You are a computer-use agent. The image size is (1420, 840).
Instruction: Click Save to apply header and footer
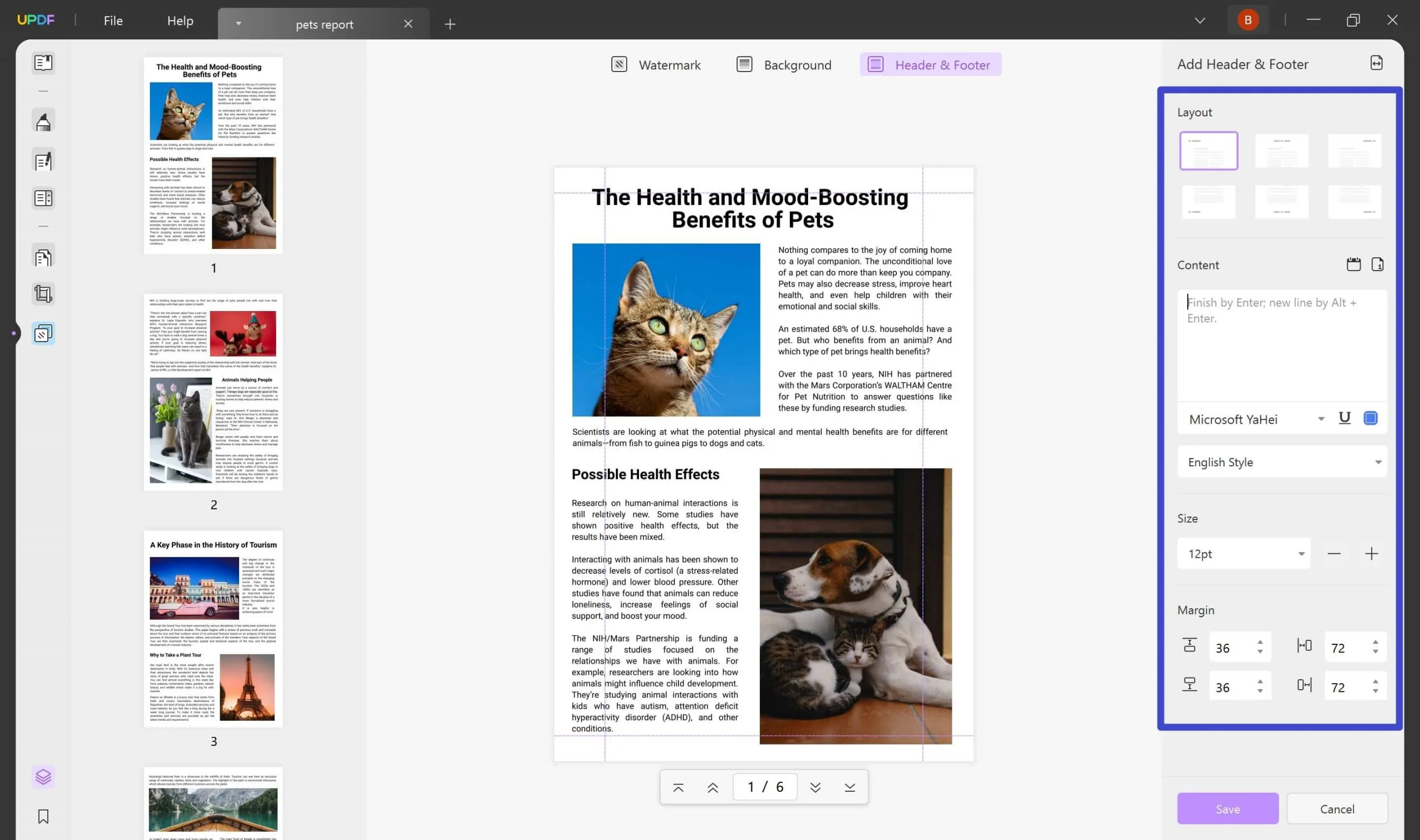coord(1228,808)
